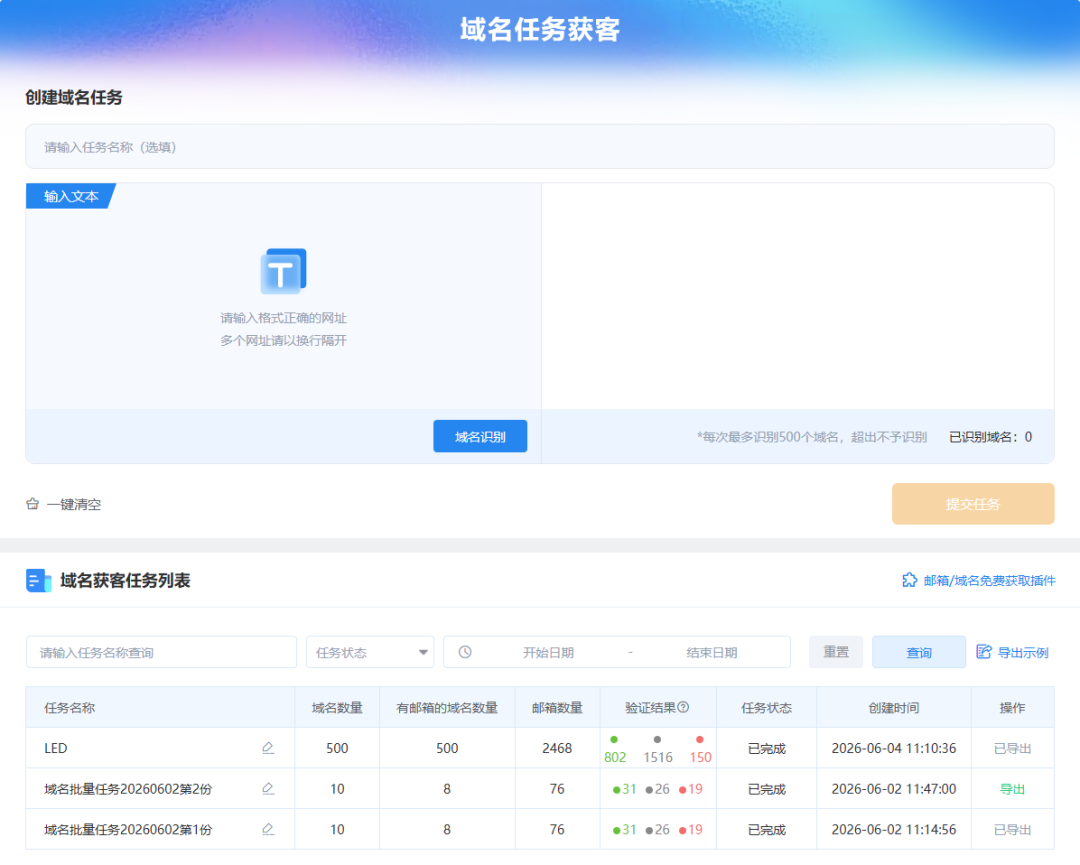The width and height of the screenshot is (1080, 865).
Task: Edit name of 域名批量任务20260602第2份 task
Action: [x=268, y=789]
